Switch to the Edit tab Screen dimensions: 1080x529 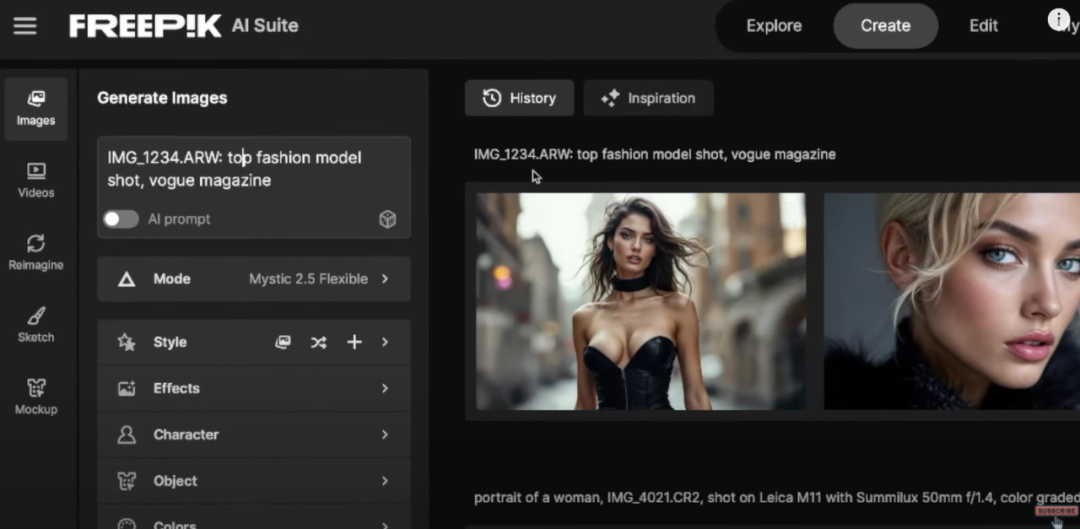click(983, 26)
